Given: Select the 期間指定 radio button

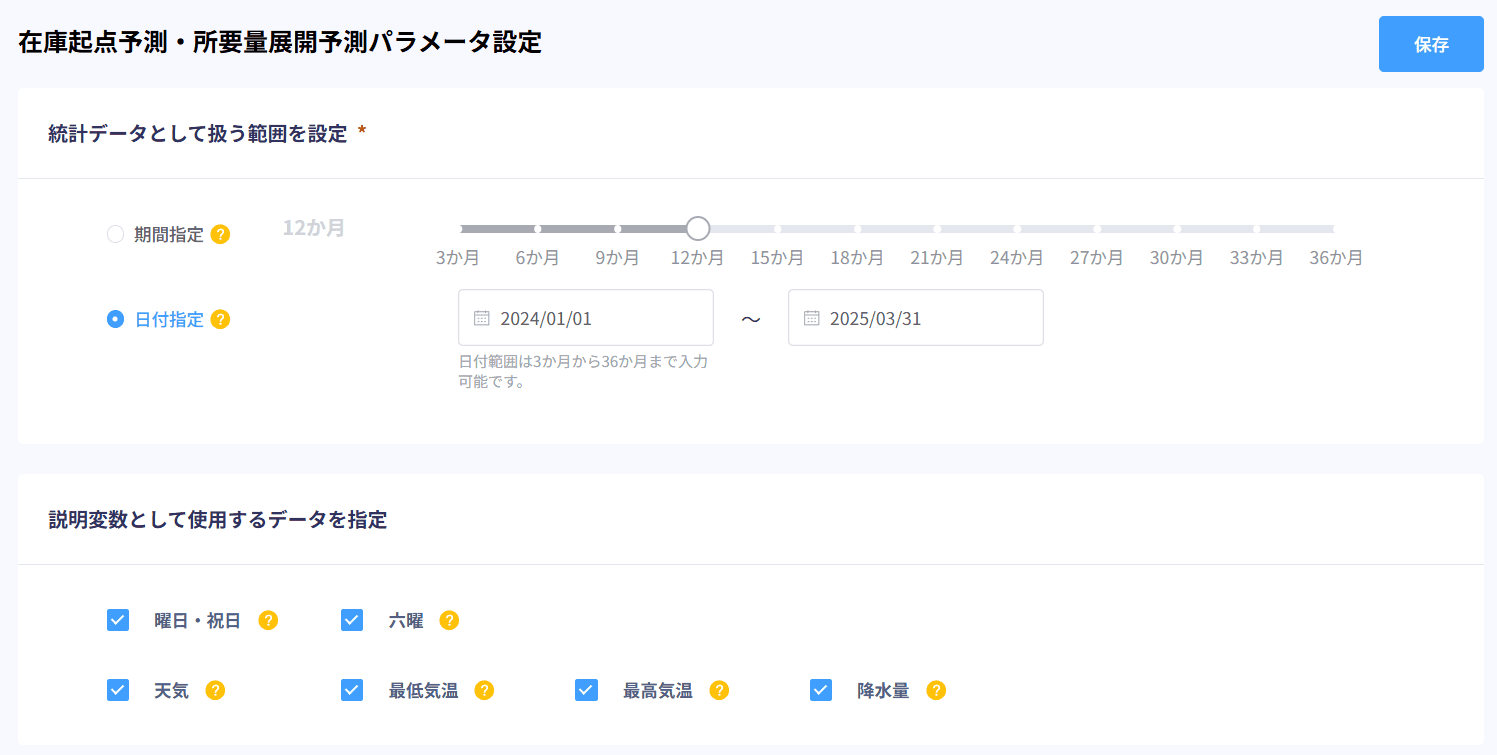Looking at the screenshot, I should [x=114, y=234].
